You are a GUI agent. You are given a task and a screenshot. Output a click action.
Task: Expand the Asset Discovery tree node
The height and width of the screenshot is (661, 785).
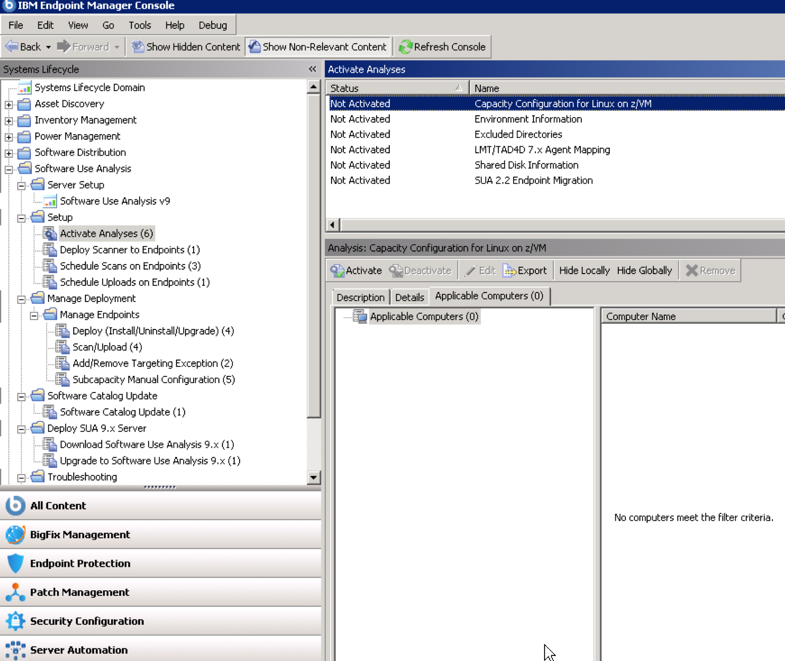(9, 104)
